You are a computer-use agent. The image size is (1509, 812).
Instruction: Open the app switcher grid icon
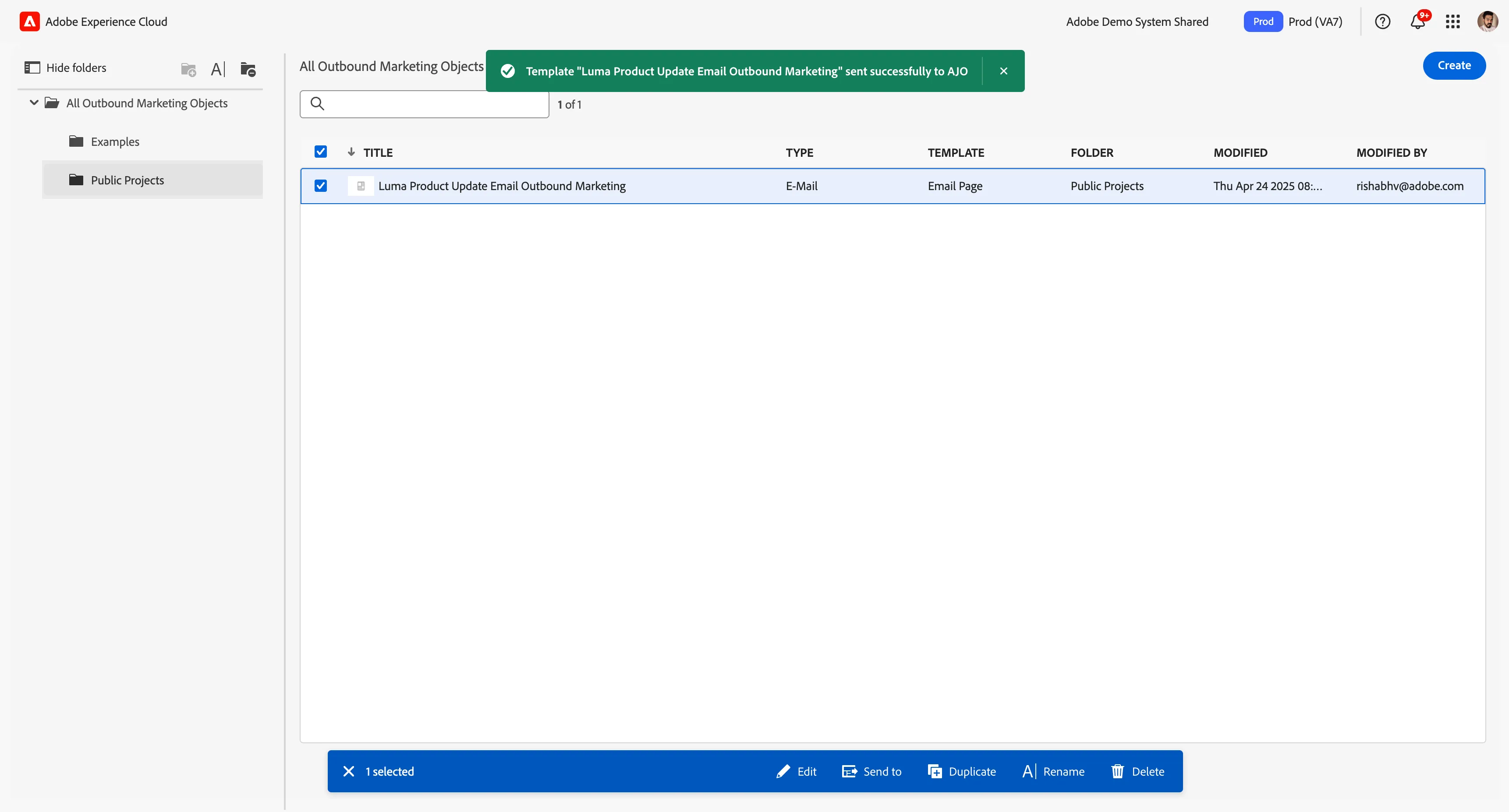[1453, 21]
